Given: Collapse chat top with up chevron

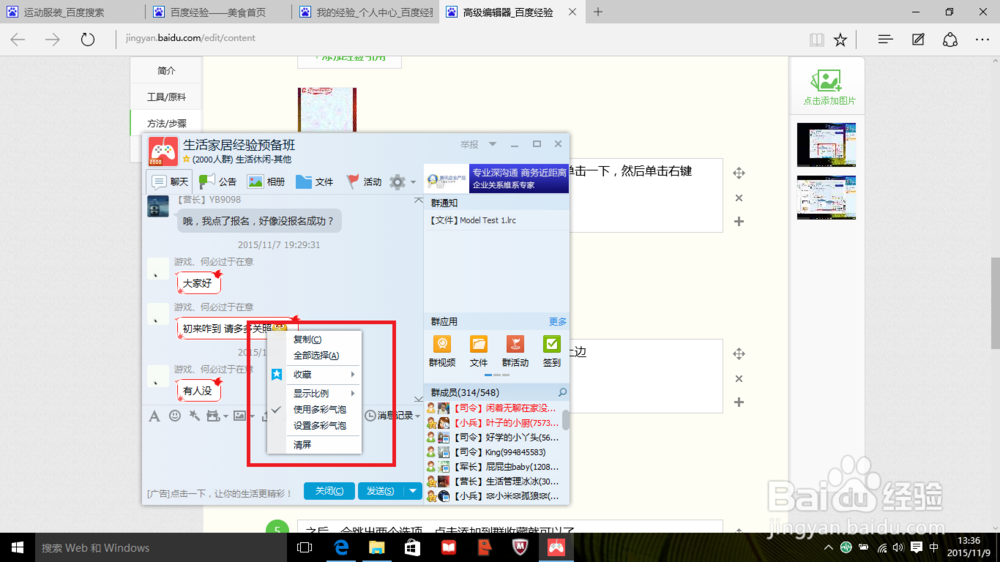Looking at the screenshot, I should [x=418, y=200].
